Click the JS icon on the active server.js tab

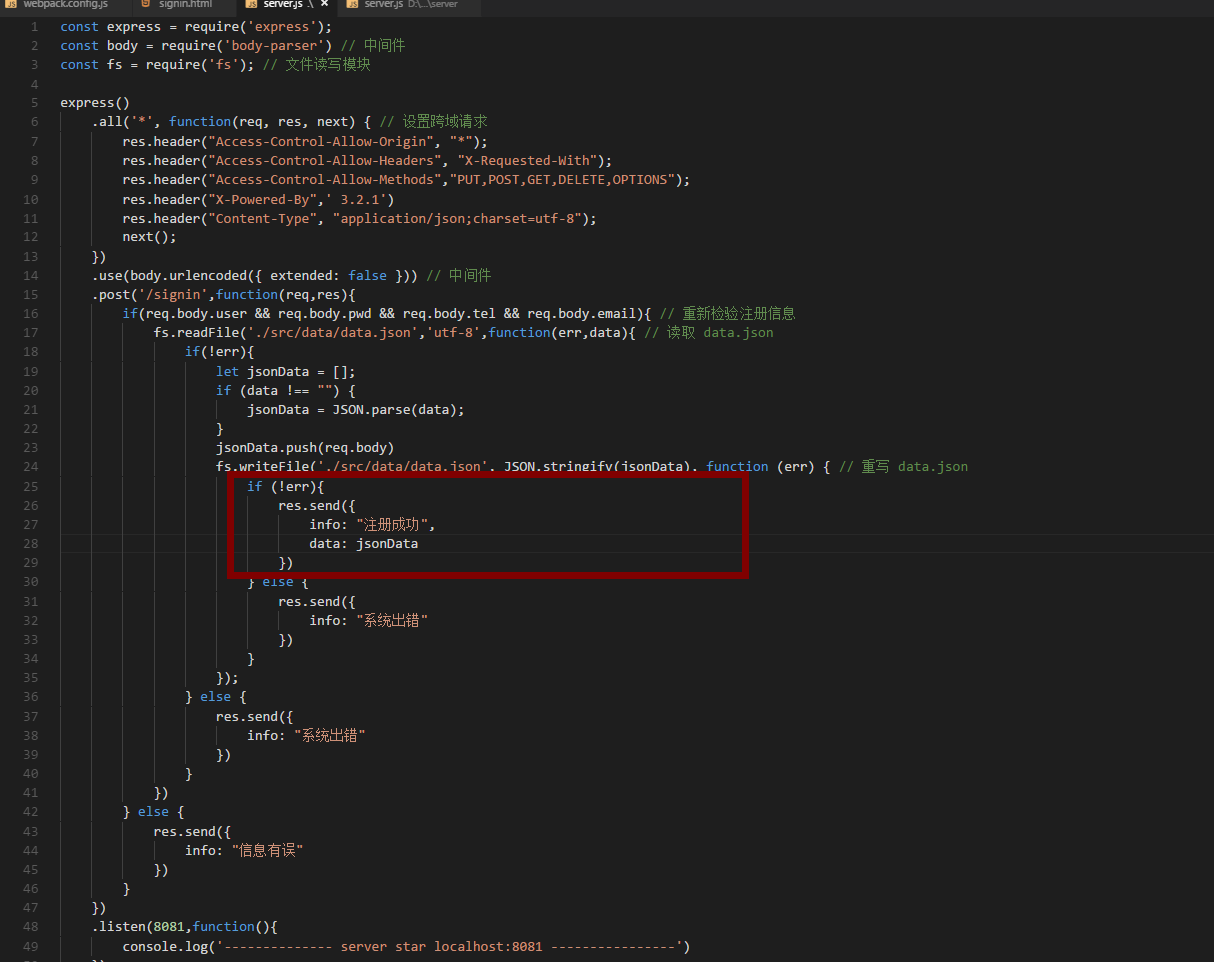251,5
